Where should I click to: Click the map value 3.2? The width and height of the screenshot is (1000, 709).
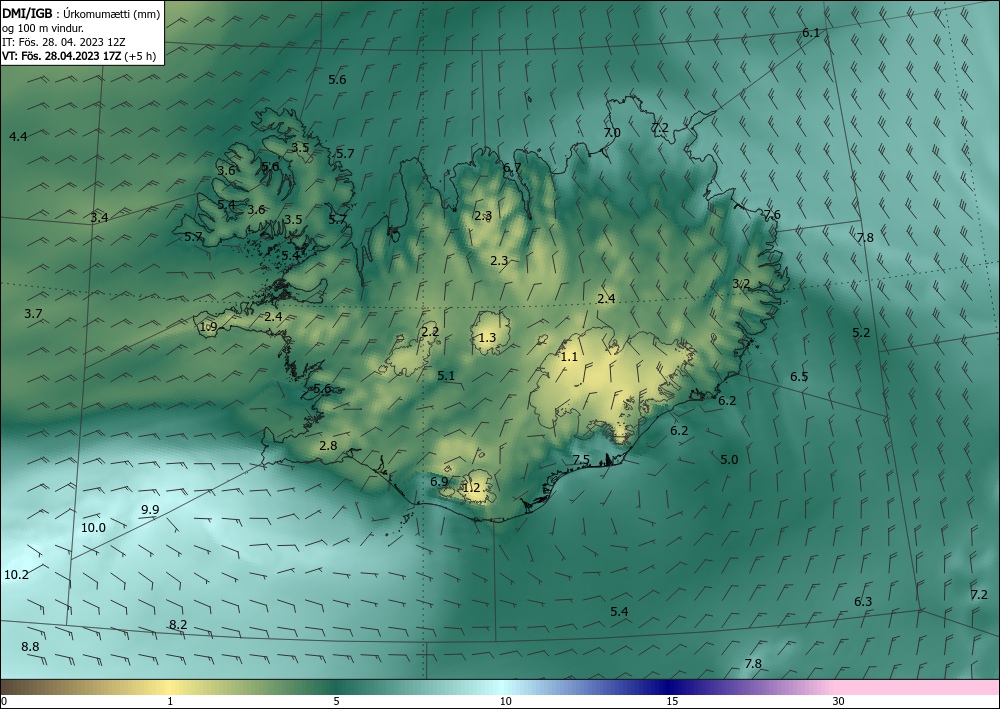click(741, 284)
